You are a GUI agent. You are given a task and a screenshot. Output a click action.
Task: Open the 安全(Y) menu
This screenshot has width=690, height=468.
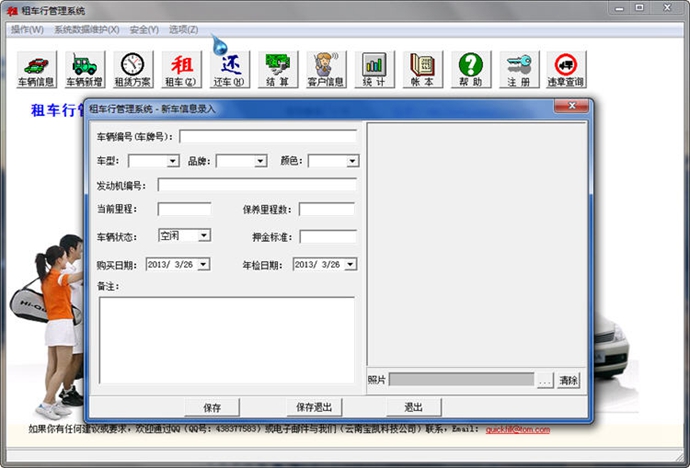tap(144, 30)
